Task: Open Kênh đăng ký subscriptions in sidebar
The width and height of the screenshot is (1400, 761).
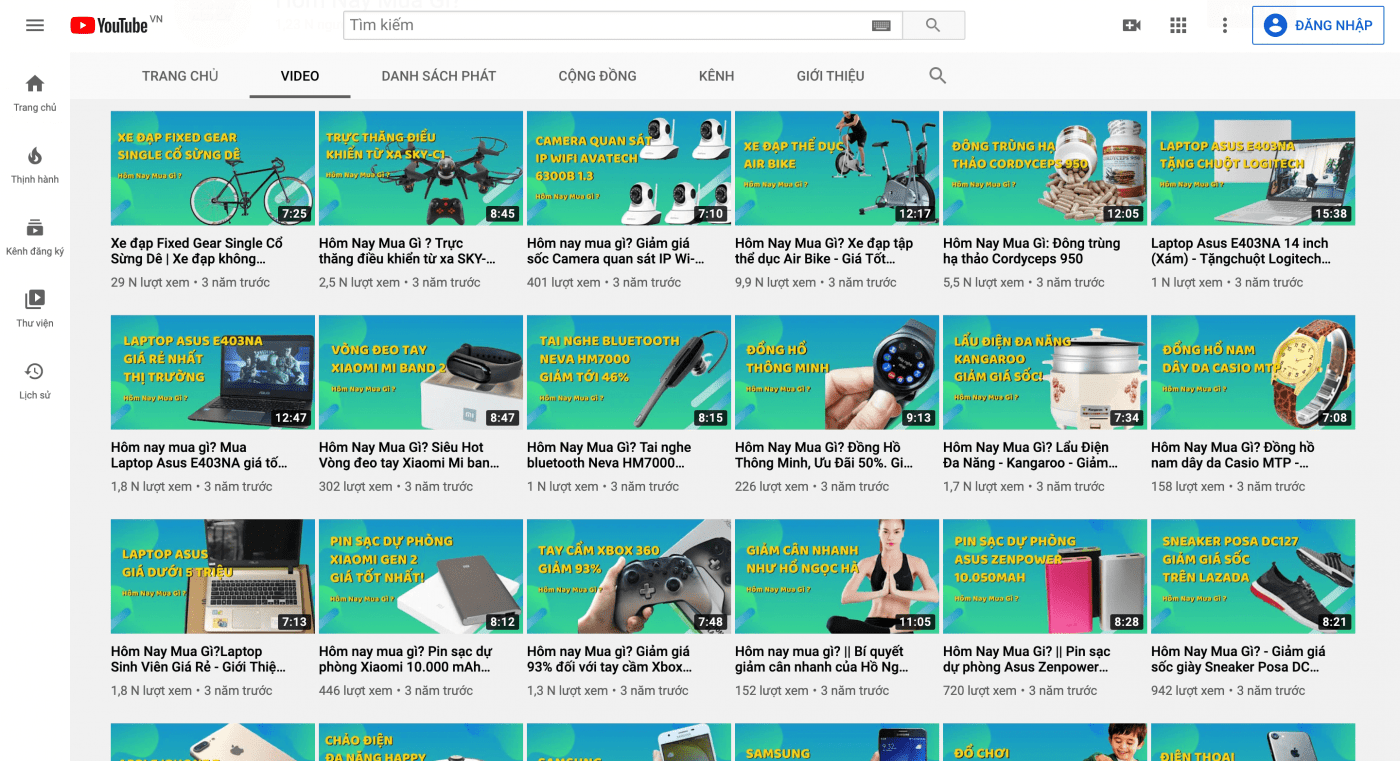Action: pyautogui.click(x=35, y=236)
